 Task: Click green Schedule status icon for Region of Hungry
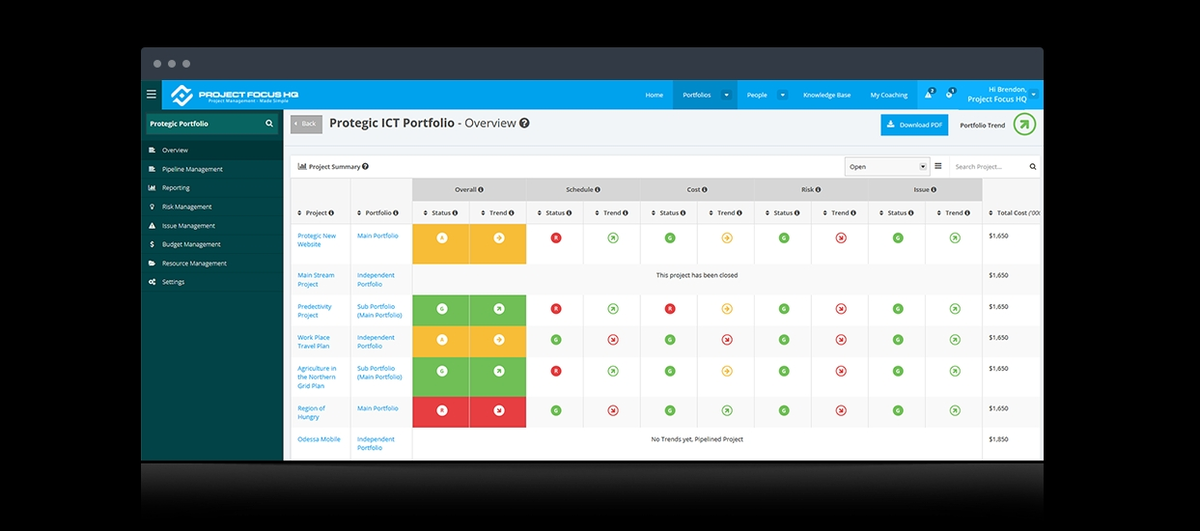click(556, 410)
